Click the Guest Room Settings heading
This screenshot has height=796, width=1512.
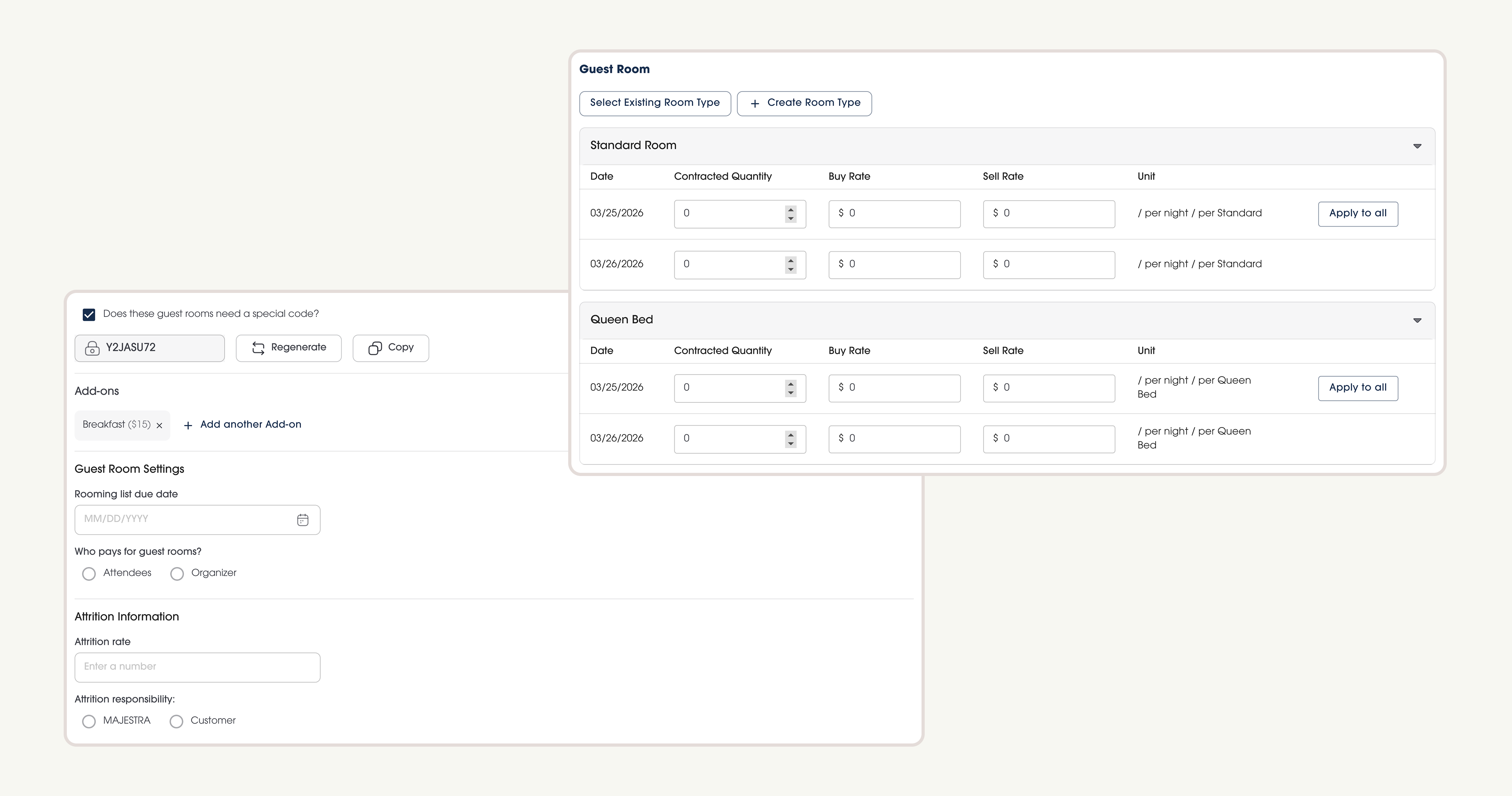[129, 469]
